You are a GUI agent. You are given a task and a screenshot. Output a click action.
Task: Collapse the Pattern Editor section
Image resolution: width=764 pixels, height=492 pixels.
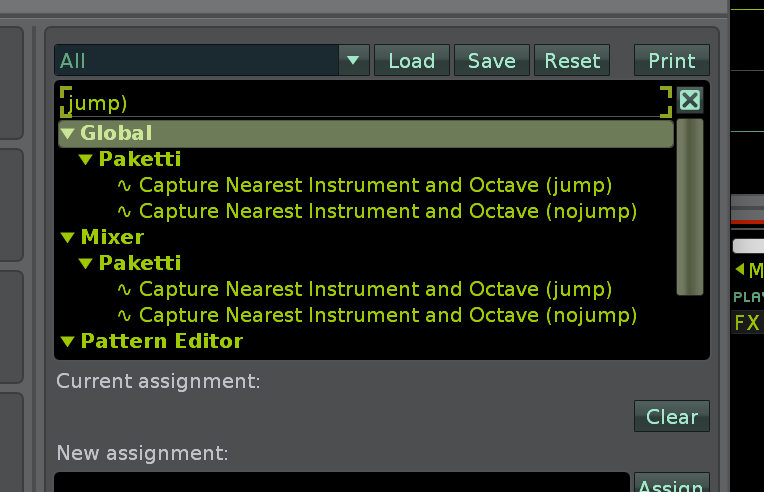(x=67, y=341)
